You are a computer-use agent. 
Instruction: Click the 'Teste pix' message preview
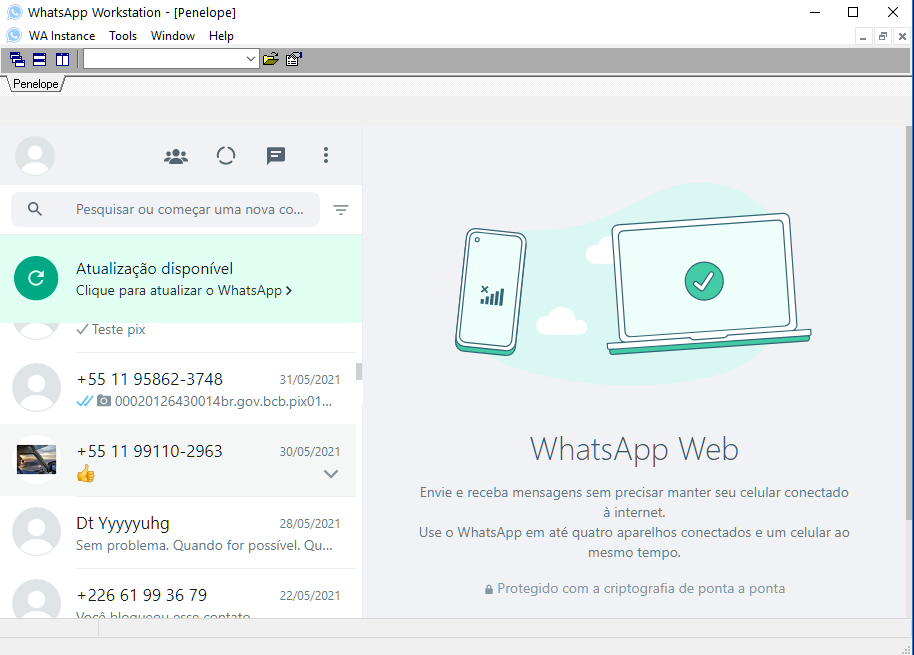pos(118,329)
